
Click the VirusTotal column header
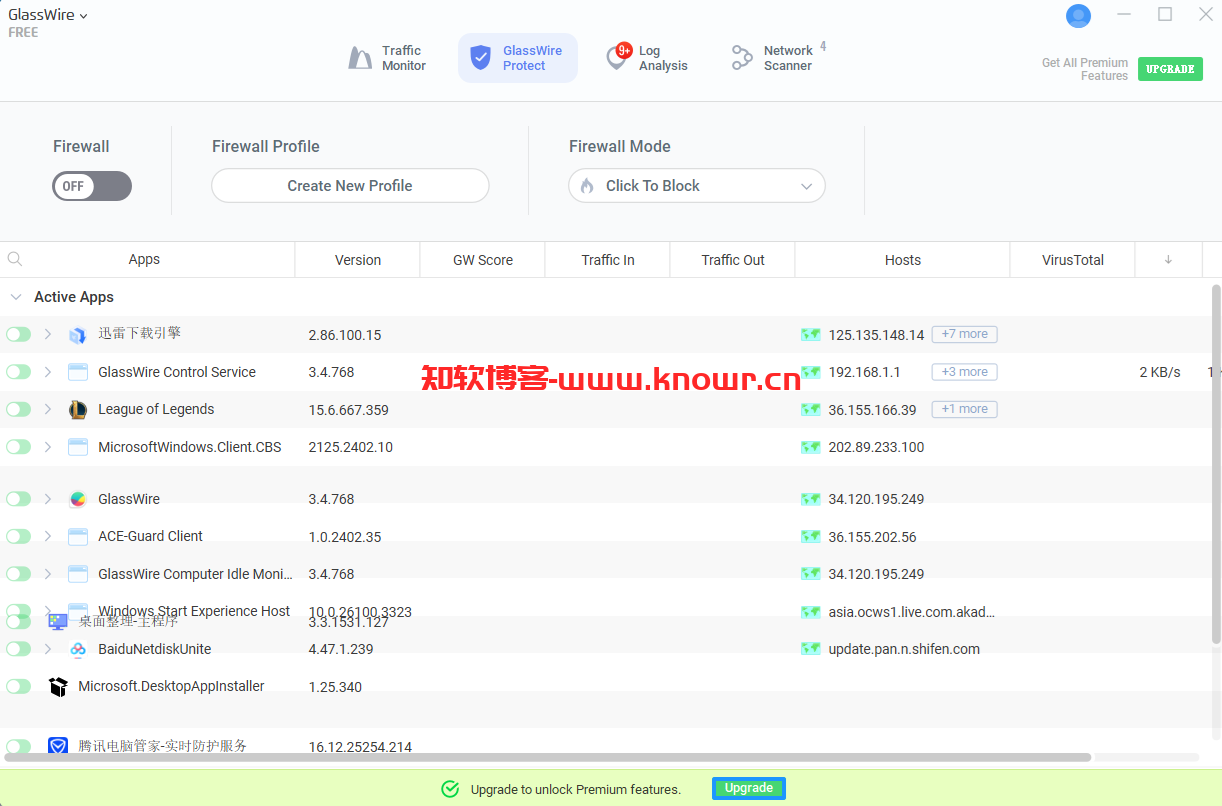click(x=1073, y=260)
